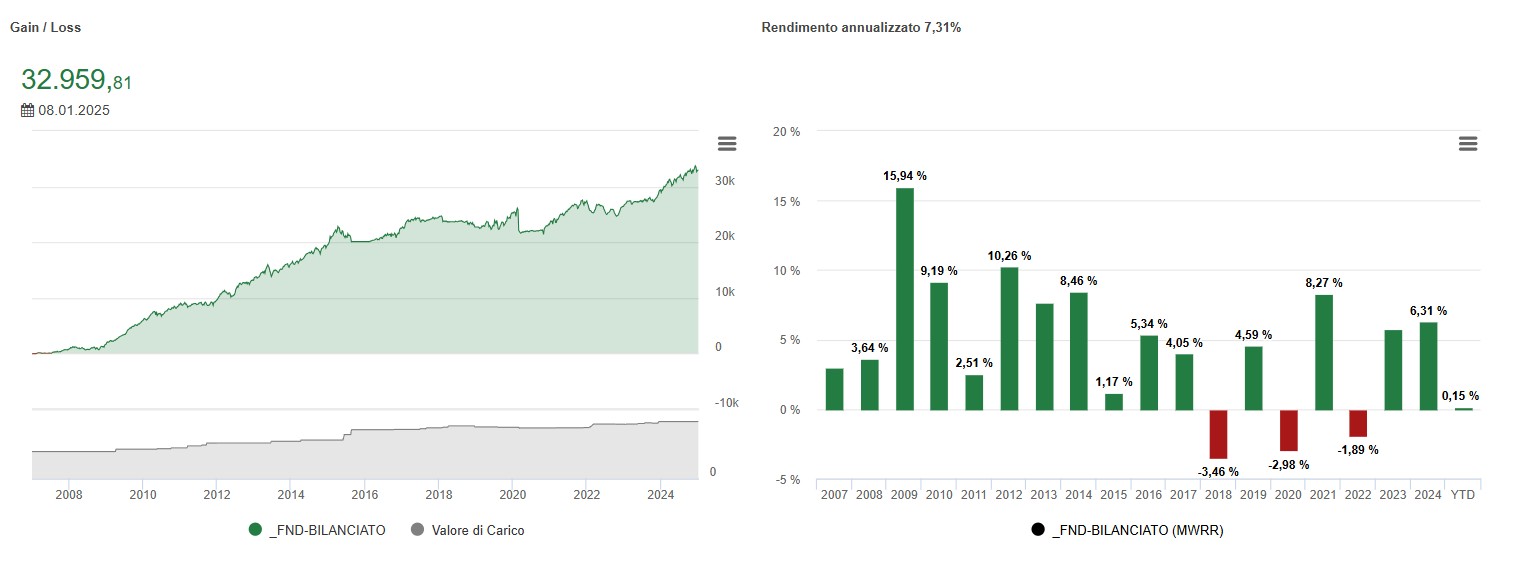This screenshot has width=1513, height=568.
Task: Click the 08.01.2025 date text
Action: click(74, 110)
